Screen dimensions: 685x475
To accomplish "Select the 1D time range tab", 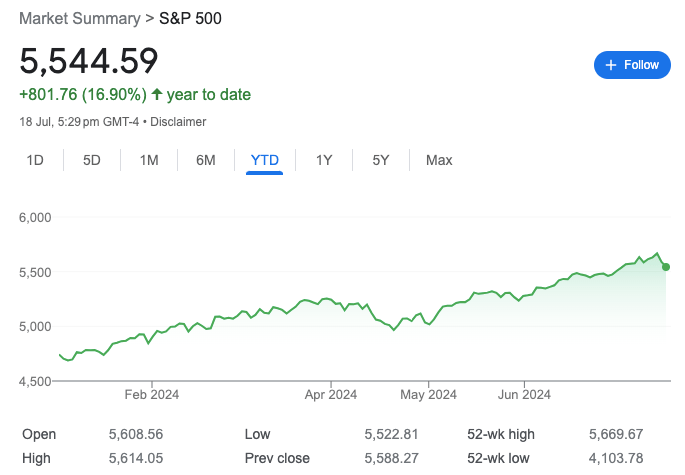I will (34, 160).
